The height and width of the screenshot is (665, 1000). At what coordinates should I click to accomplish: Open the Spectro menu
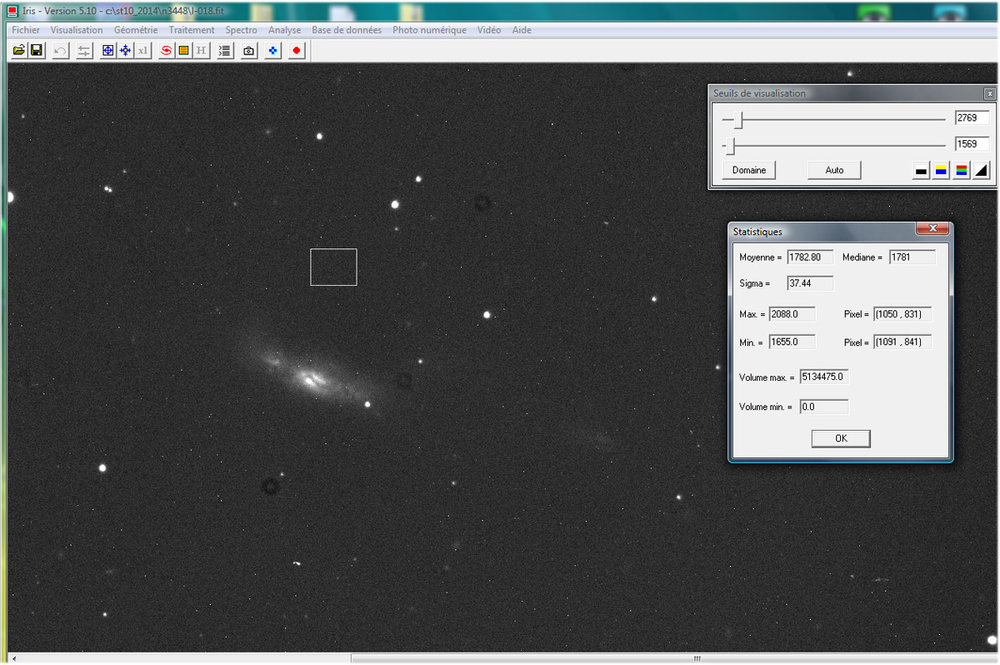pos(241,30)
